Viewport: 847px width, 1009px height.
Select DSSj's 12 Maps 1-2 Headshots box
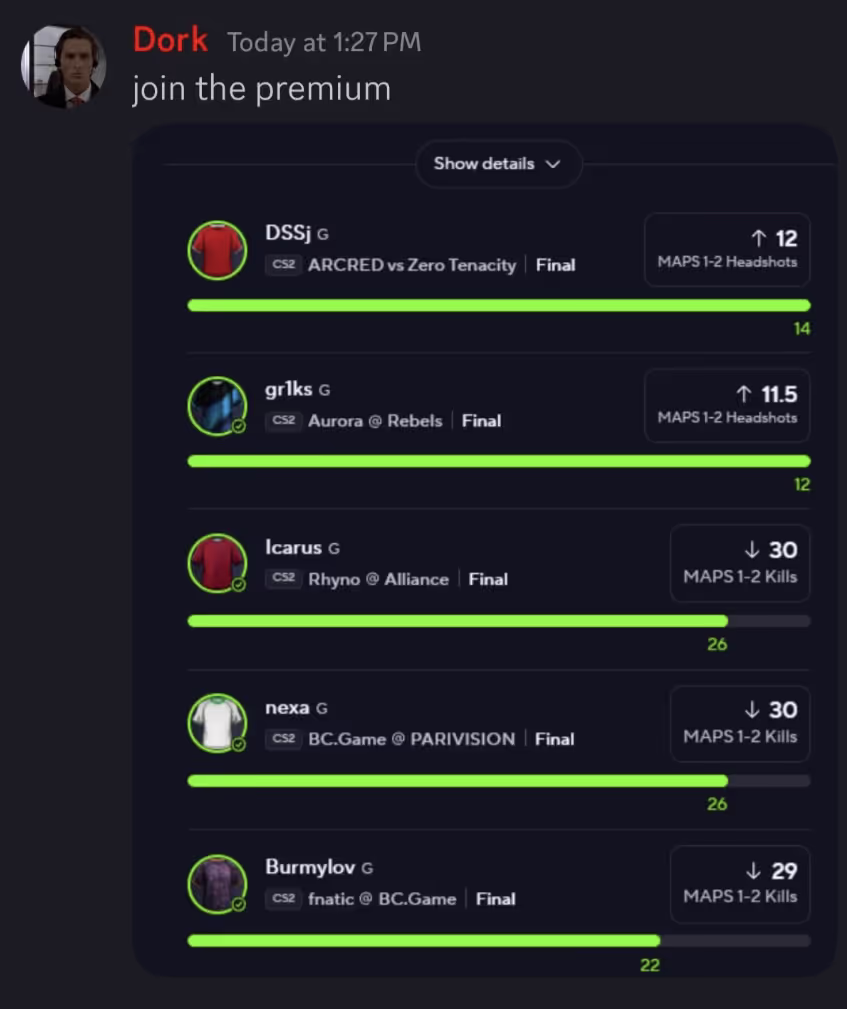(727, 249)
